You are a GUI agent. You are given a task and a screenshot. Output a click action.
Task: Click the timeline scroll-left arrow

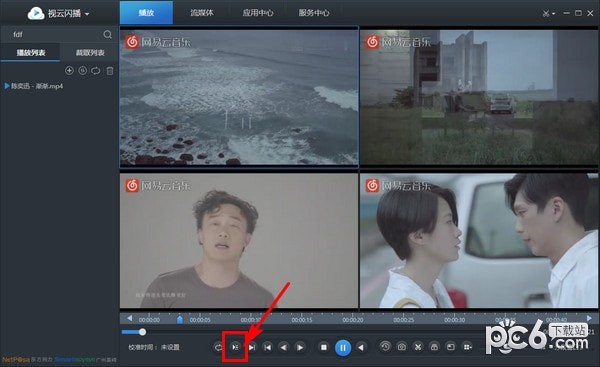tap(130, 318)
